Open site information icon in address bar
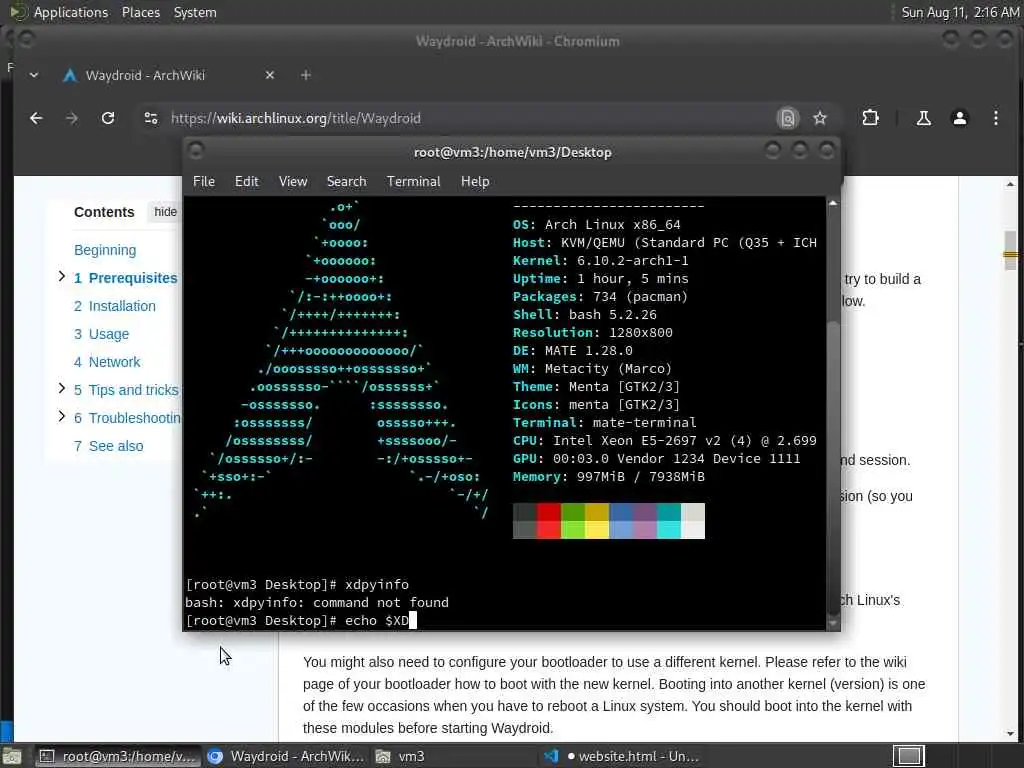 pos(151,118)
